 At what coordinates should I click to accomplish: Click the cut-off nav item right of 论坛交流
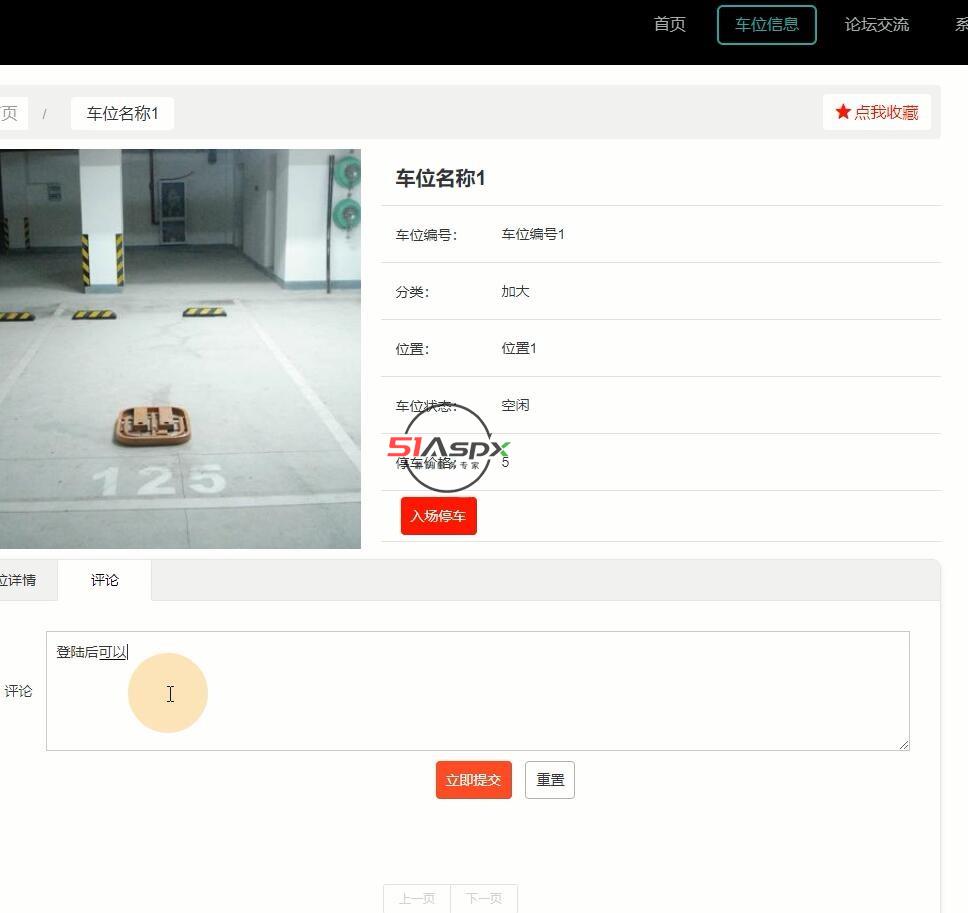[x=960, y=25]
